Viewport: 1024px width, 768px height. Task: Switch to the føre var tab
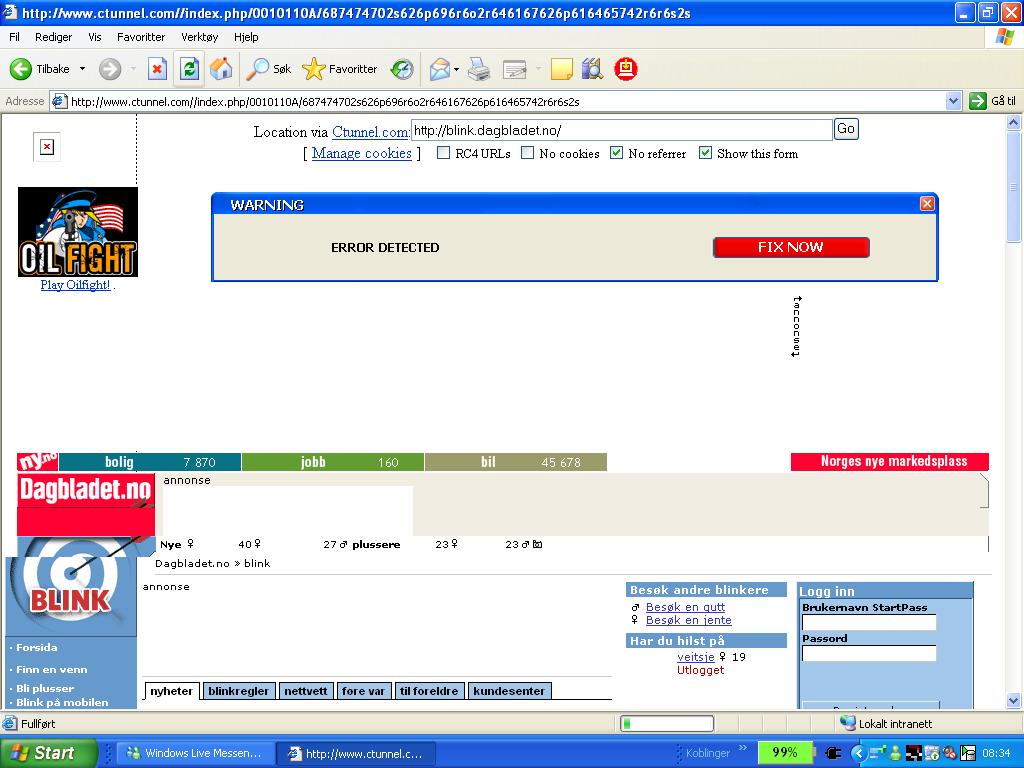point(363,691)
